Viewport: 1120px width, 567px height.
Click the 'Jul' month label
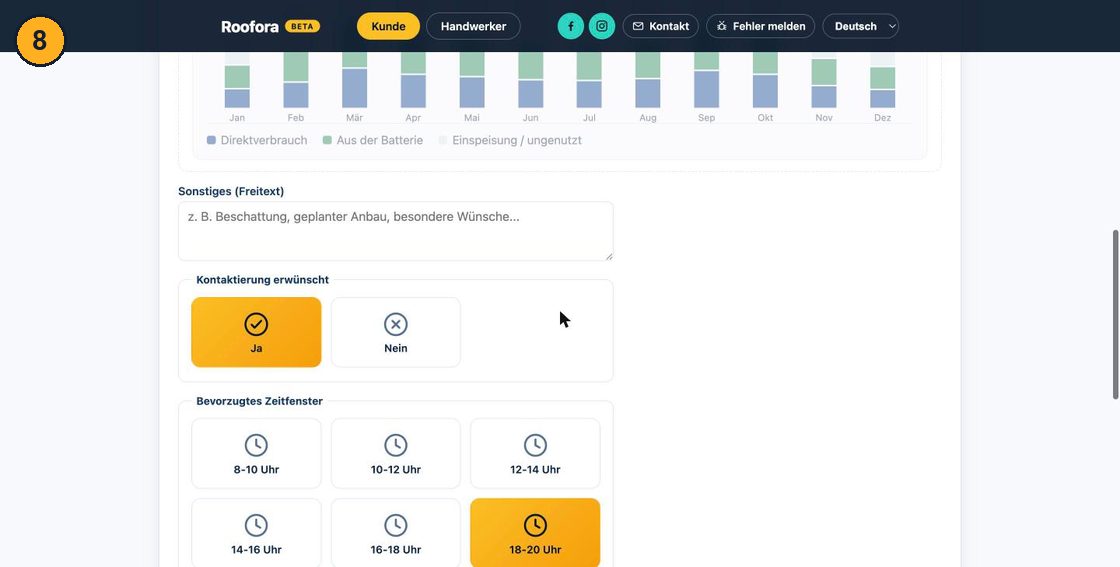pyautogui.click(x=589, y=118)
